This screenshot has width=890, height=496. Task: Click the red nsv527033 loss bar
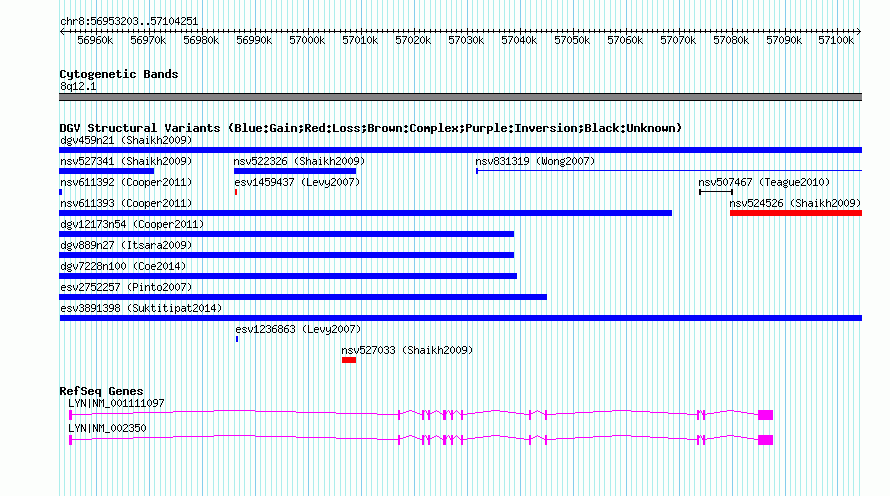(x=349, y=360)
